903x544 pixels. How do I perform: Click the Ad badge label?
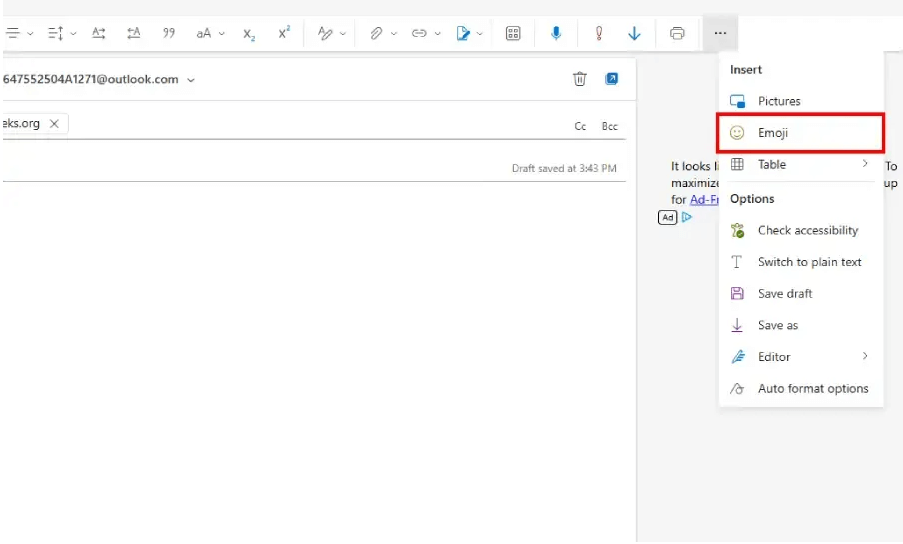click(667, 217)
